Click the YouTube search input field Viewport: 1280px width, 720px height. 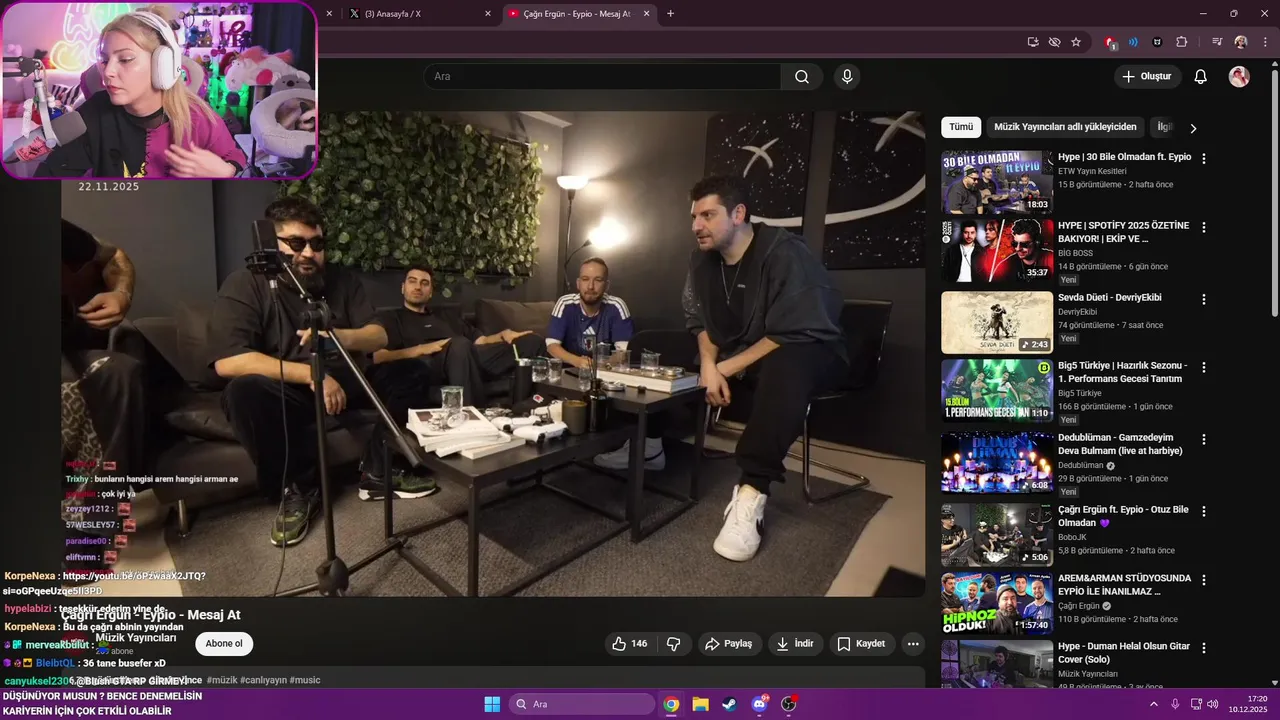602,77
